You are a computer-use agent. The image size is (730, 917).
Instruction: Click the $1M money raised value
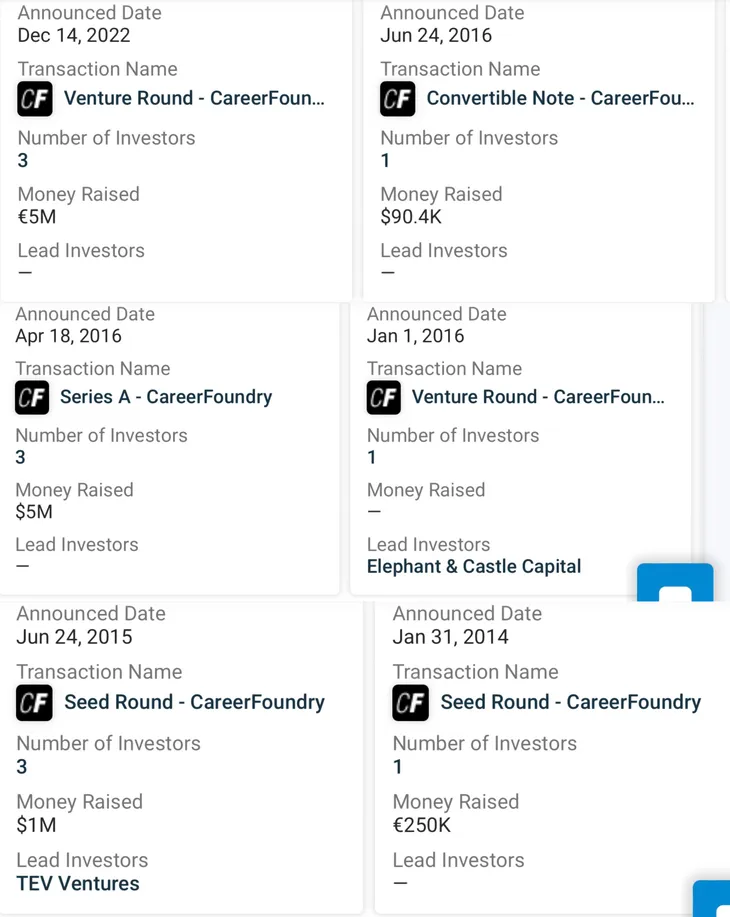[36, 825]
